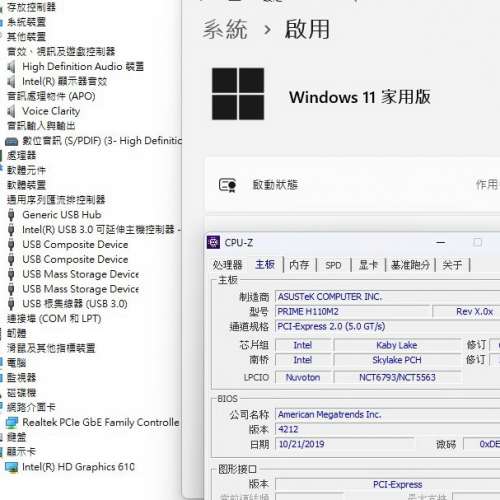Expand 系統裝置 category
This screenshot has width=500, height=500.
26,22
